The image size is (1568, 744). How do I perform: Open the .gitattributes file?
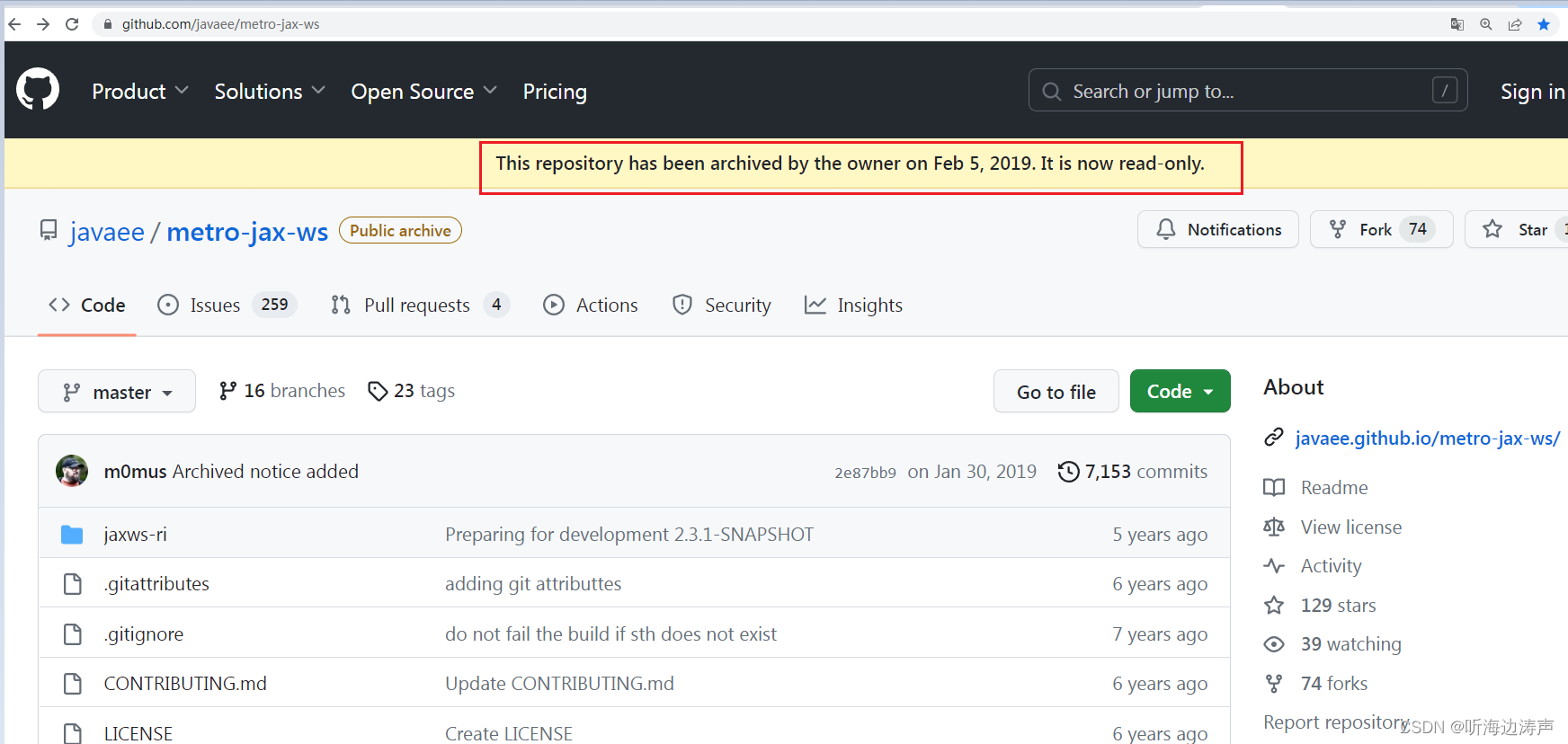[156, 584]
